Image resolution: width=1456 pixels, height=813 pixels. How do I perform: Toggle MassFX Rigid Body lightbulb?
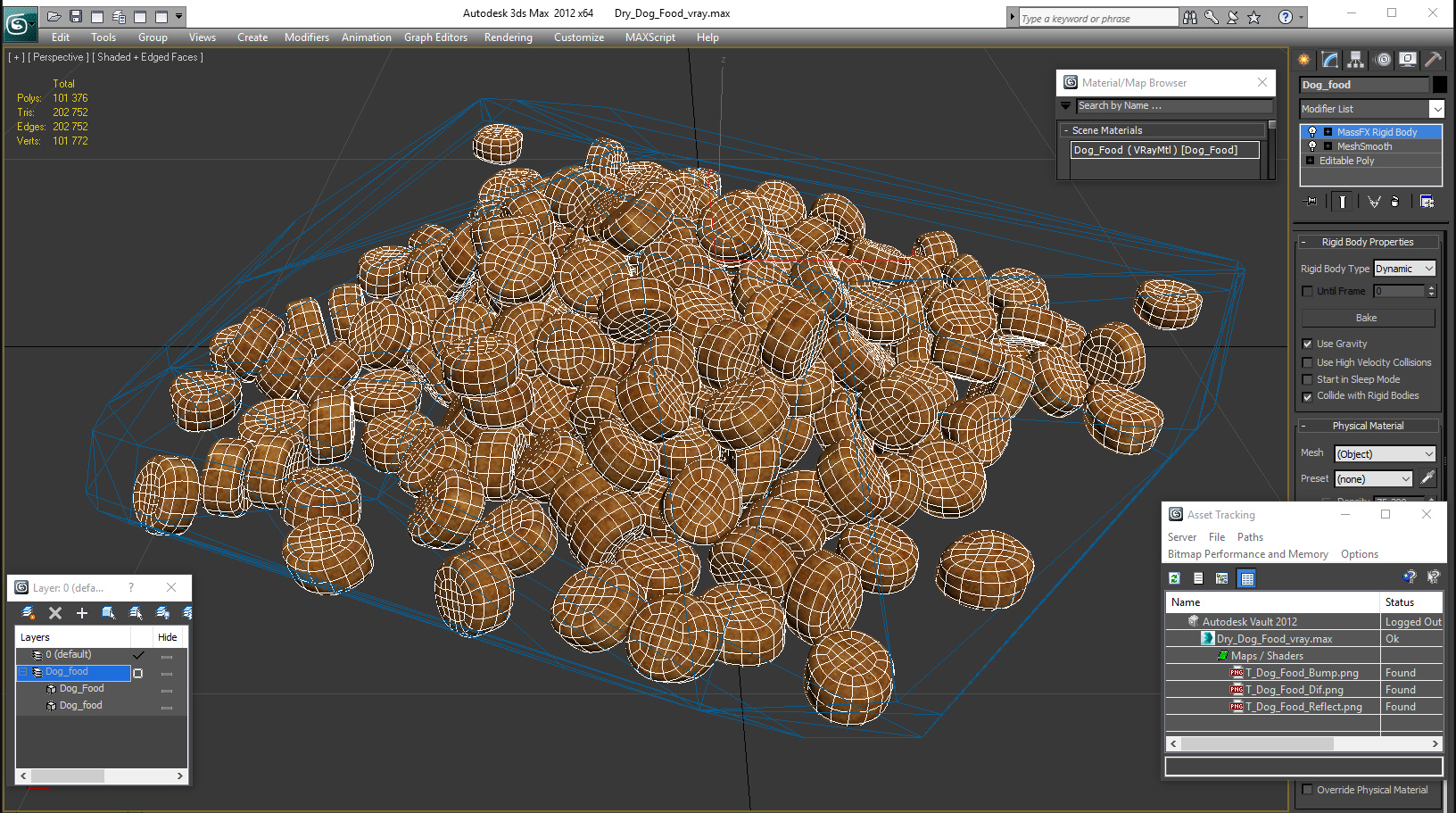coord(1311,132)
